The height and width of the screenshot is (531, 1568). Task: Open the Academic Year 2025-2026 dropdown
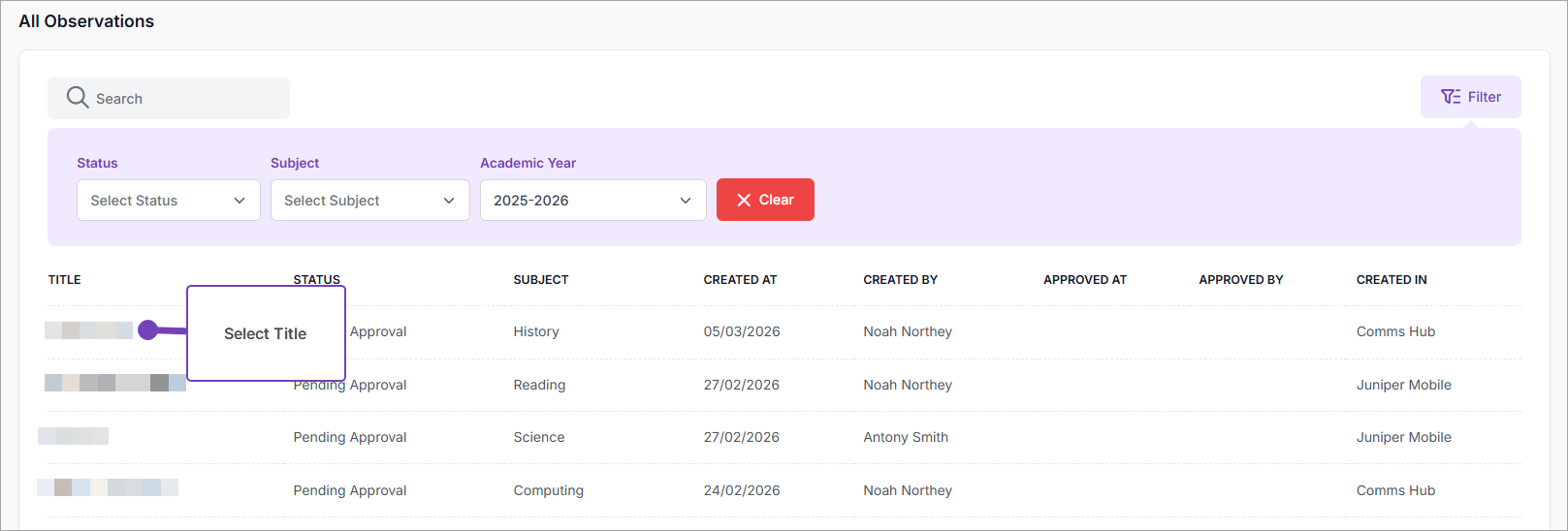[592, 201]
